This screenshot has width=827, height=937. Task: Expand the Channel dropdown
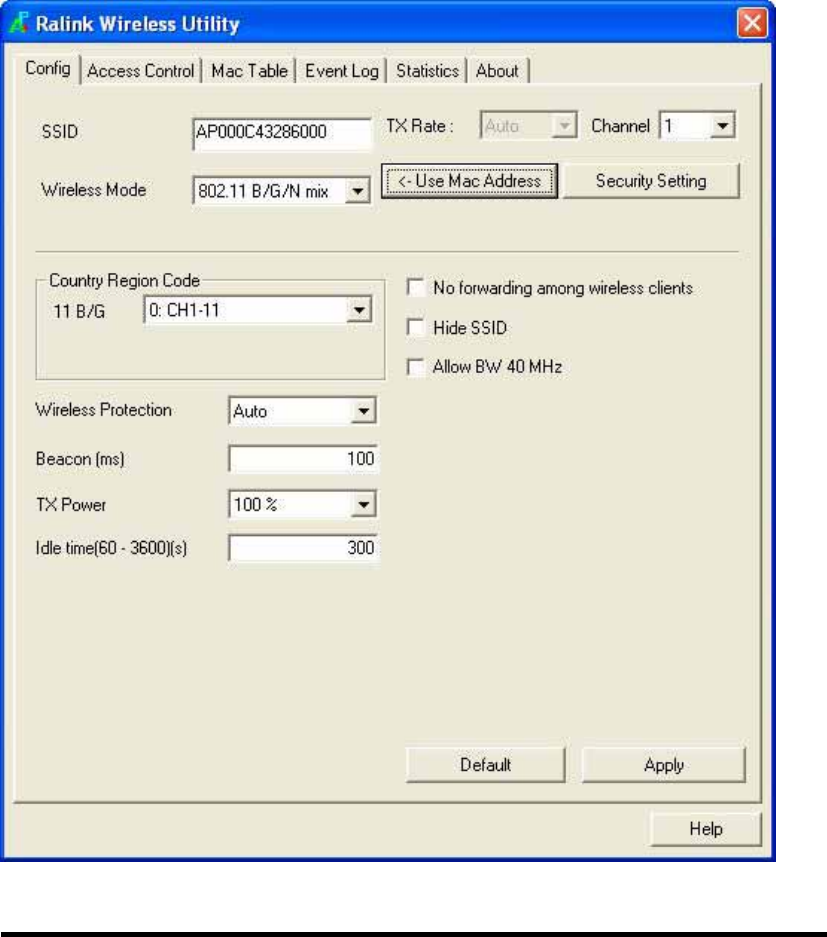697,125
